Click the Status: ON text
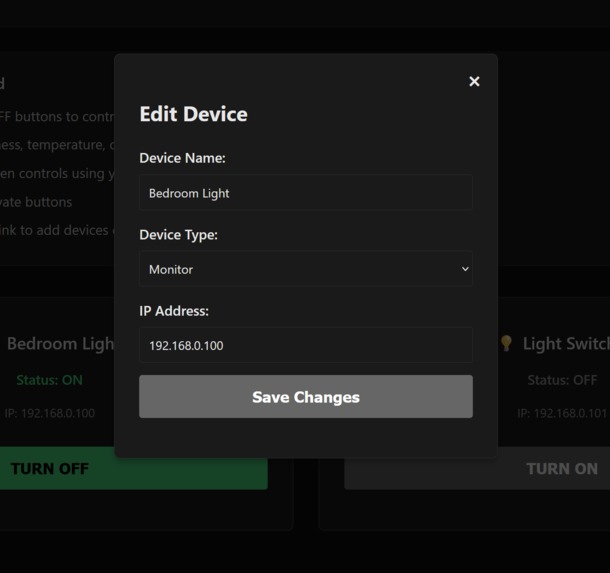 [x=49, y=380]
